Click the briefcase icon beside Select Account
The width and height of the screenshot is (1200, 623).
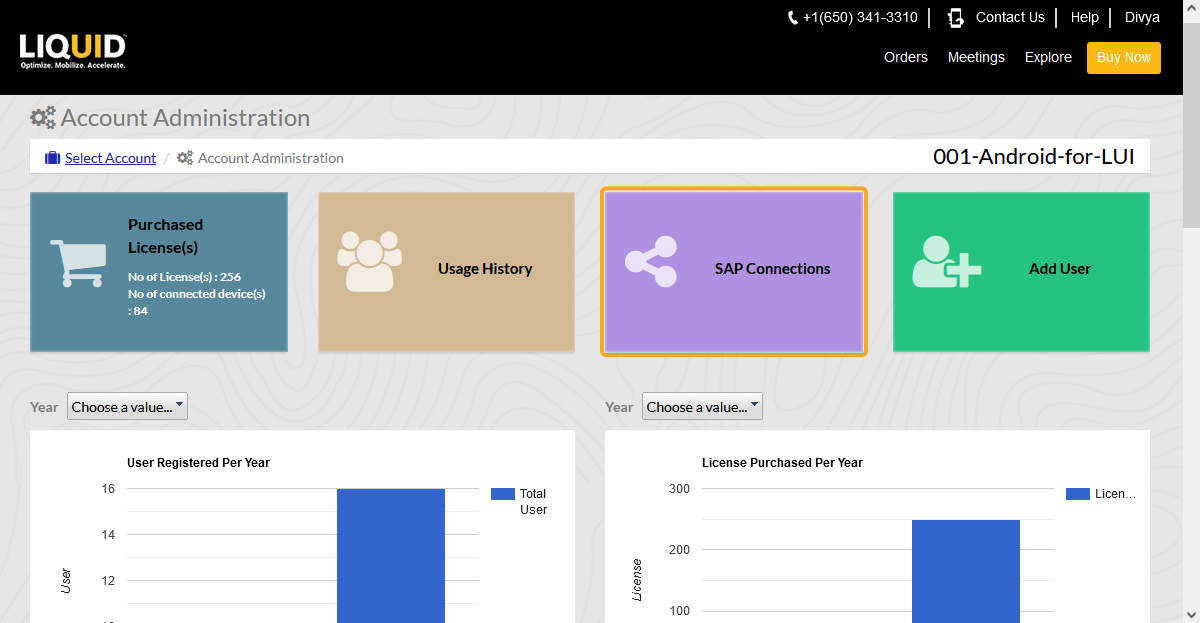(x=53, y=158)
